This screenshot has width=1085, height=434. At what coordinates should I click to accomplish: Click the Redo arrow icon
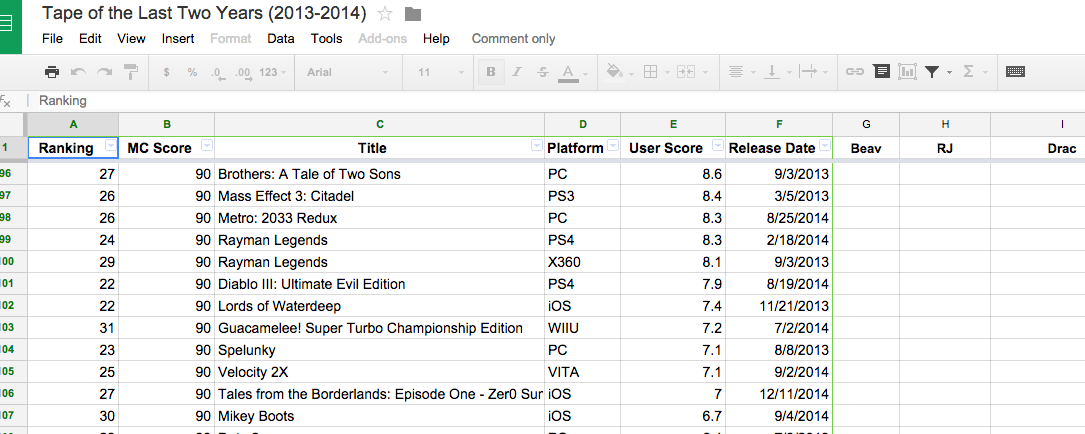tap(104, 72)
